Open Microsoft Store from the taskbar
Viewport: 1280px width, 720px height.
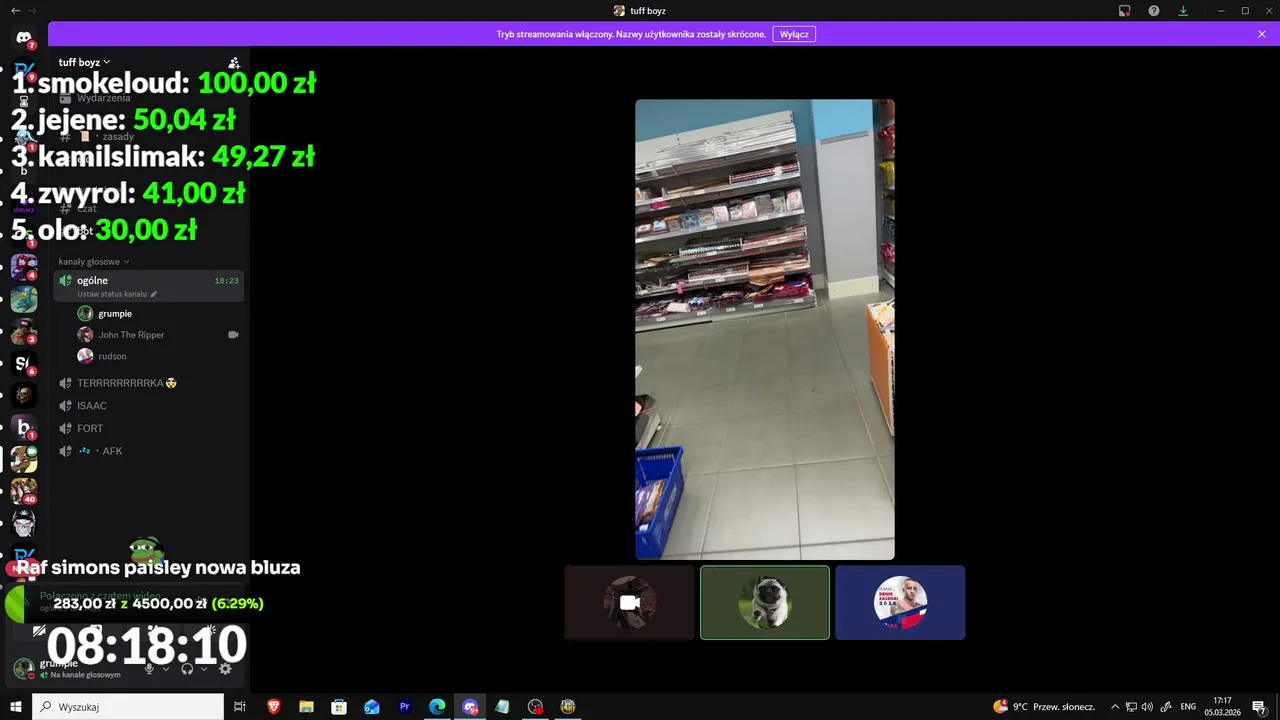pos(339,707)
